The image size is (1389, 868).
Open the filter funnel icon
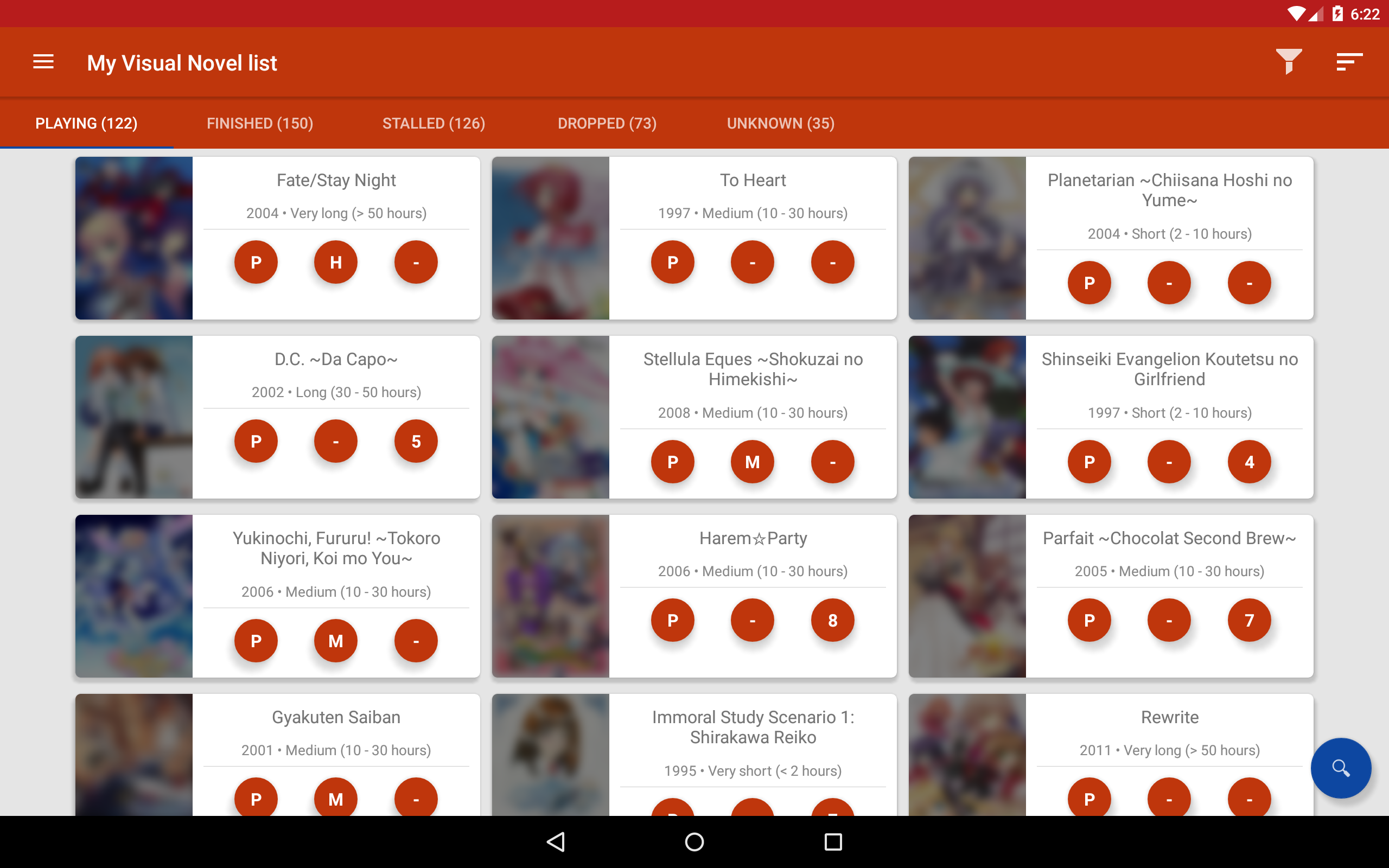pos(1288,62)
